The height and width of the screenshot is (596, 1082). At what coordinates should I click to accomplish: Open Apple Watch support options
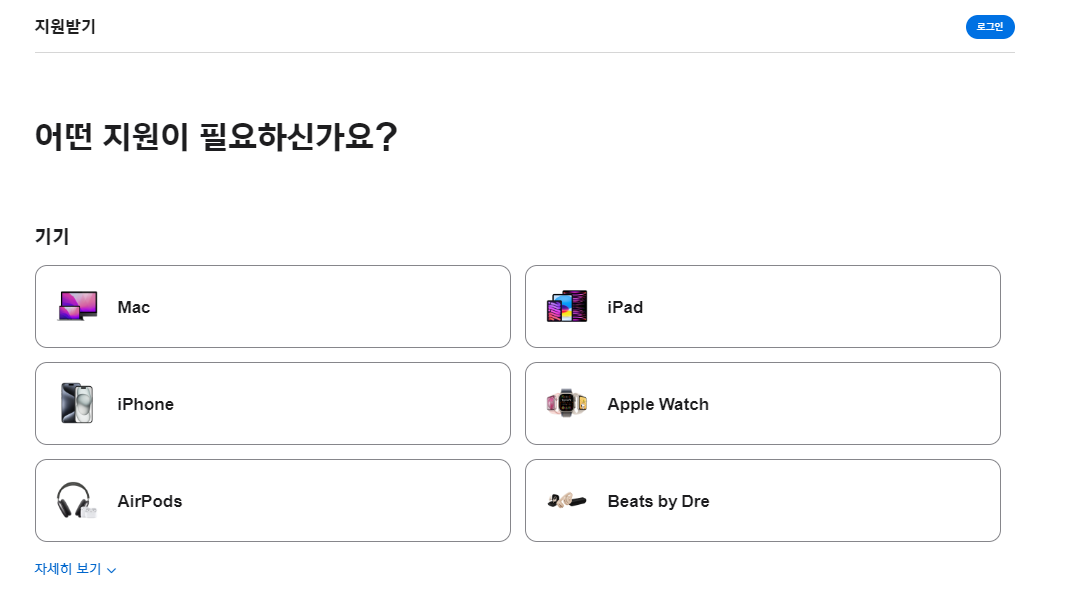(x=763, y=403)
